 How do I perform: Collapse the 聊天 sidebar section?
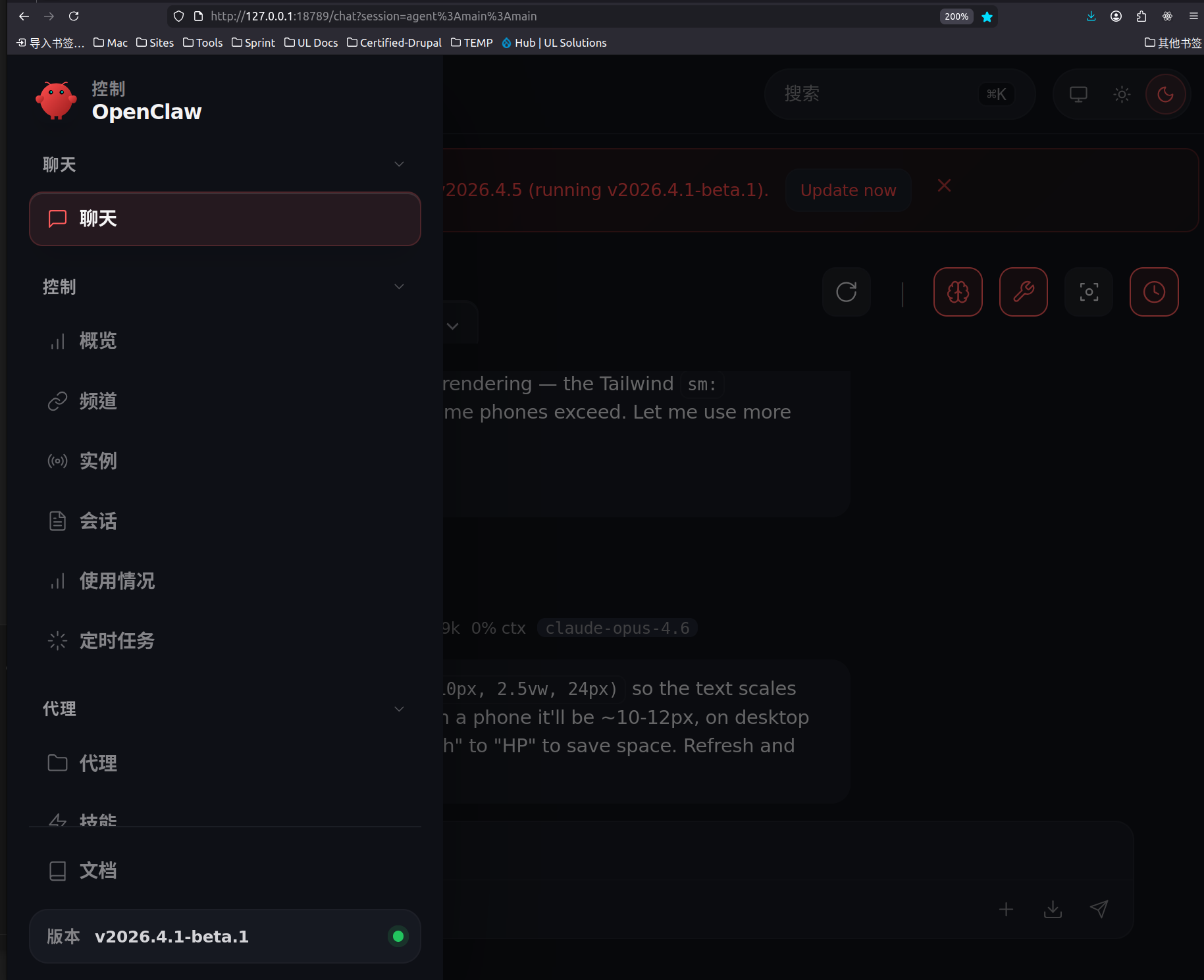pos(399,164)
